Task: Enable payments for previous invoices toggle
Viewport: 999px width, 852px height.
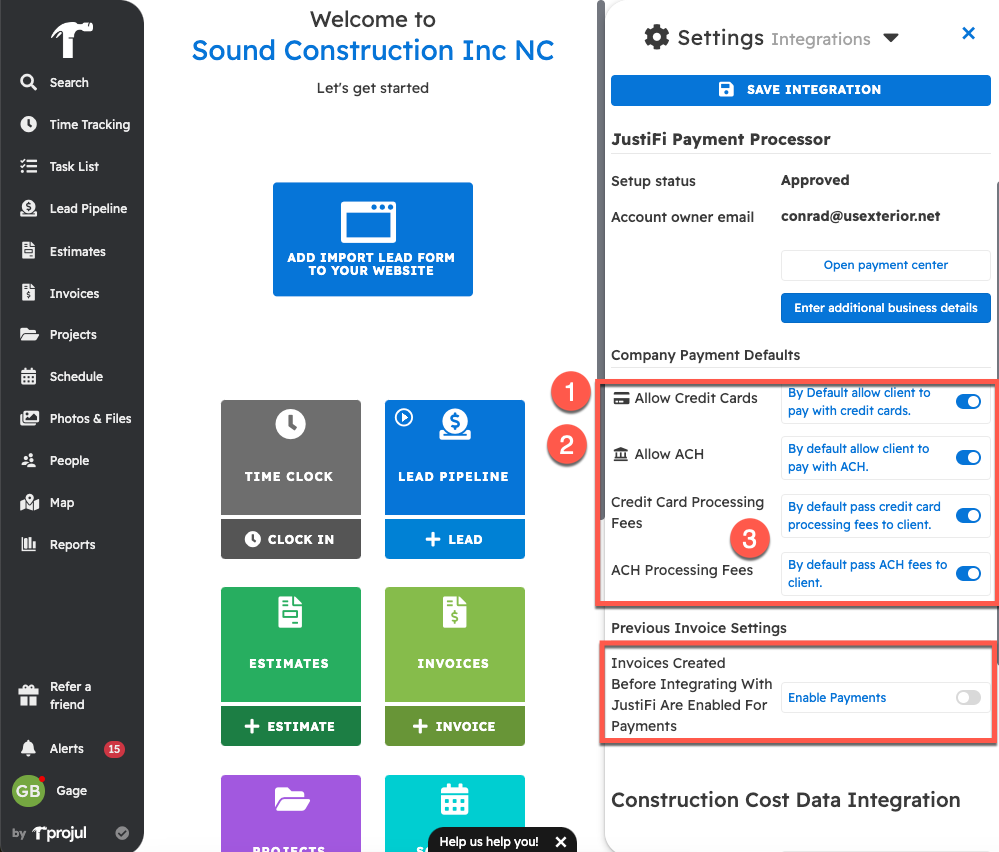Action: pyautogui.click(x=968, y=698)
